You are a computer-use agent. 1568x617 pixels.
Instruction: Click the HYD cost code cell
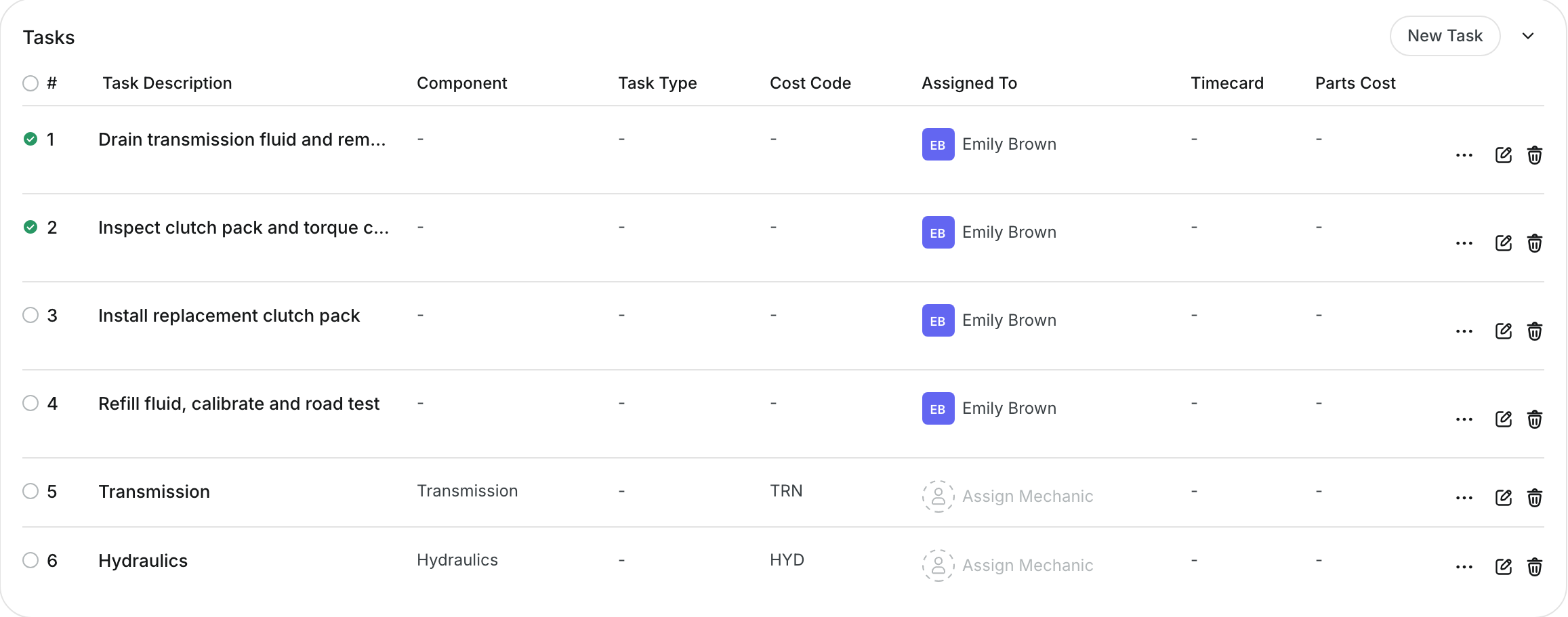click(787, 560)
